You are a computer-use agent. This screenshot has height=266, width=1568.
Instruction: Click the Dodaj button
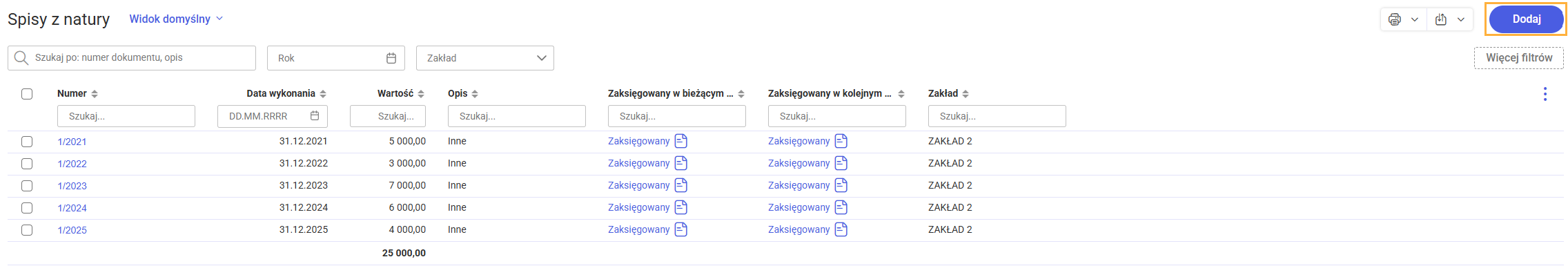point(1527,19)
